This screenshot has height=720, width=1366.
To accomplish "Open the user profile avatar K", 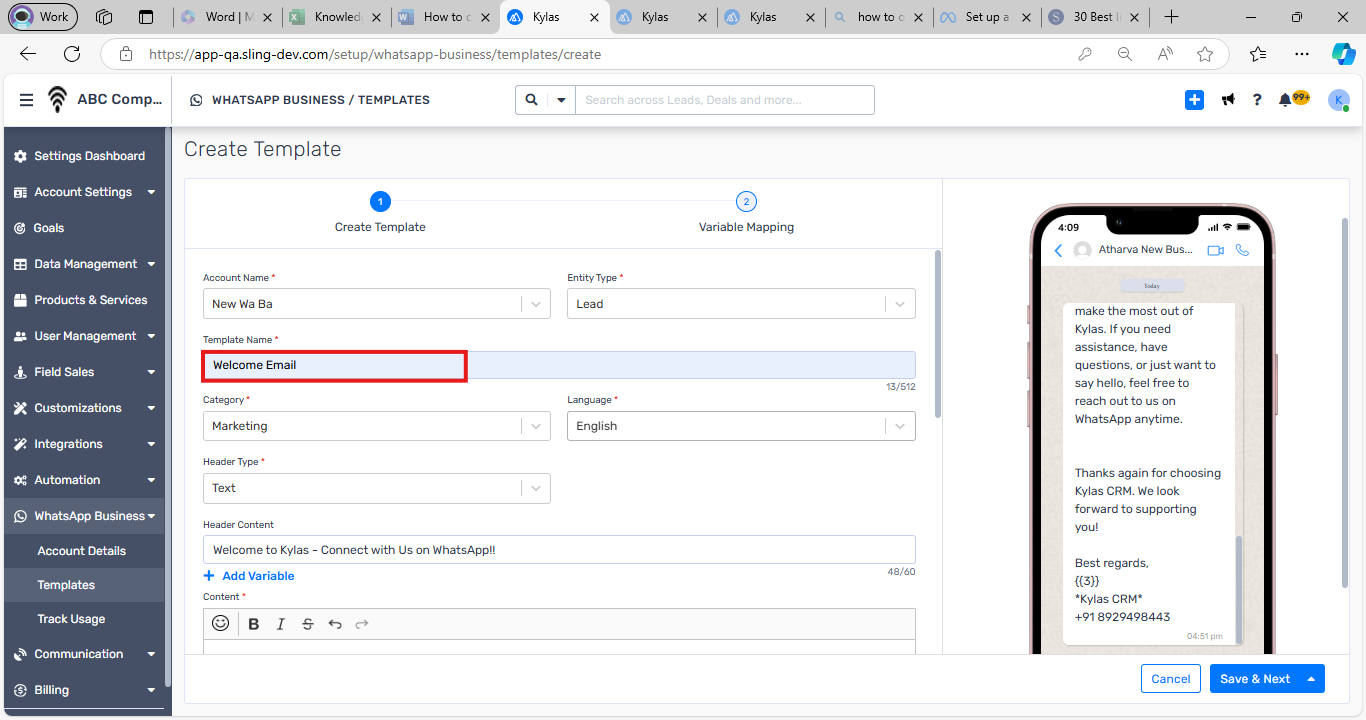I will pyautogui.click(x=1339, y=100).
